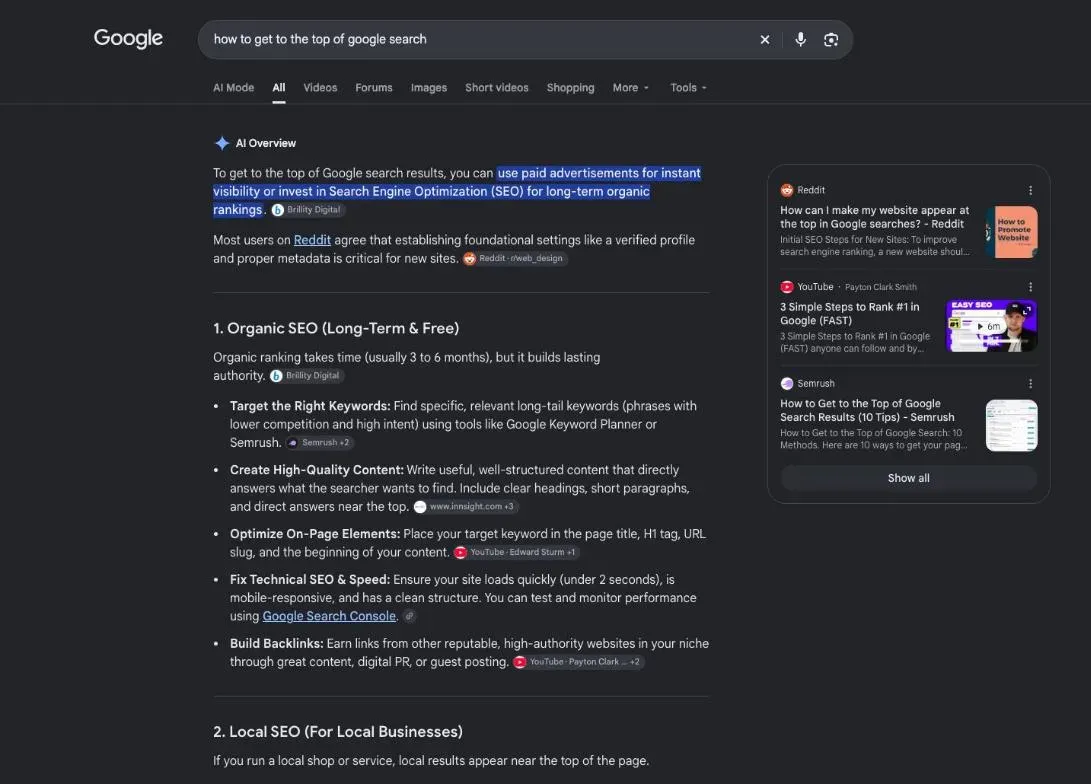Click the Semrush article thumbnail

pyautogui.click(x=1012, y=425)
